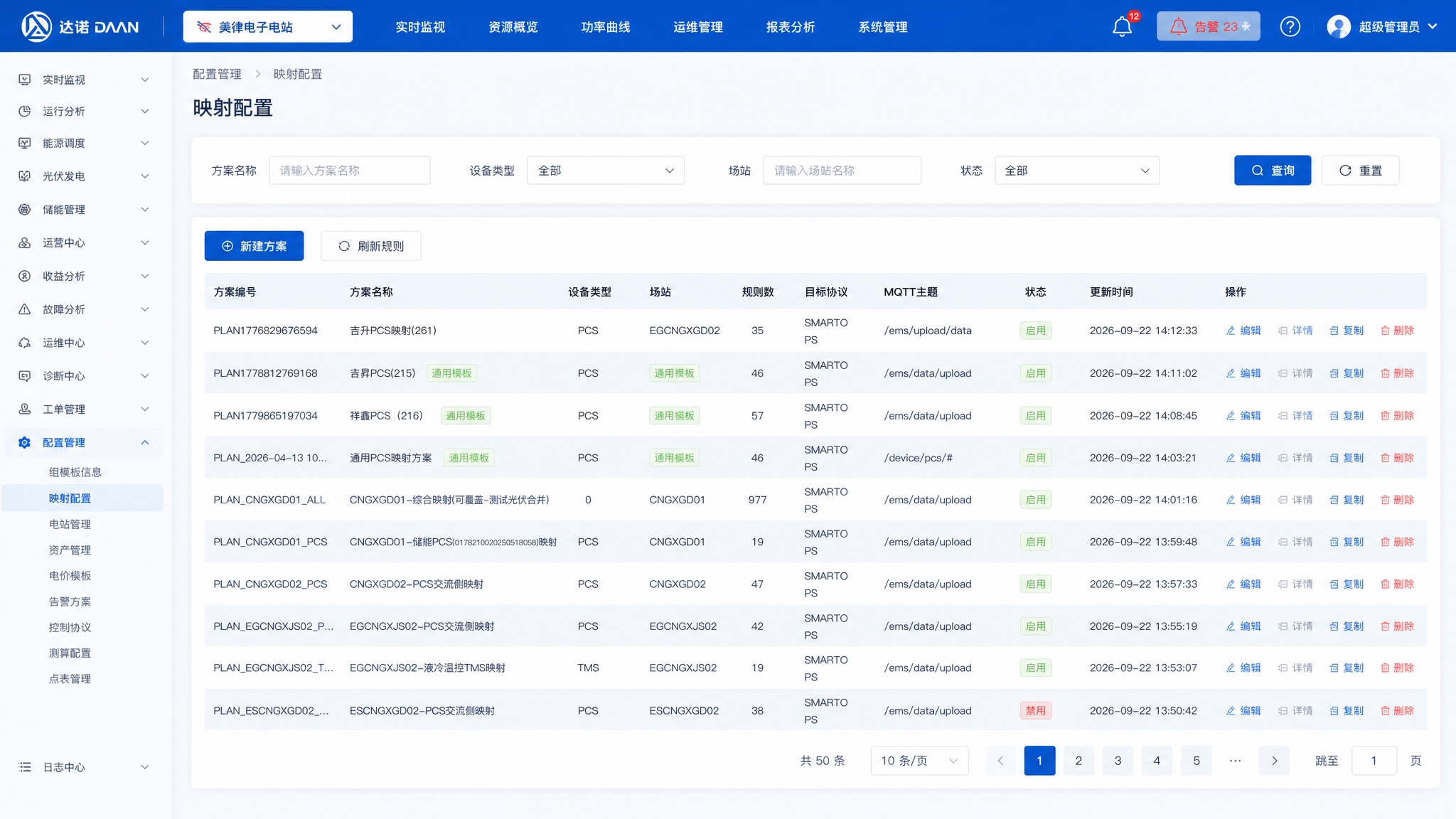View details of PLAN_ESCNGXGD02 row

(x=1295, y=711)
